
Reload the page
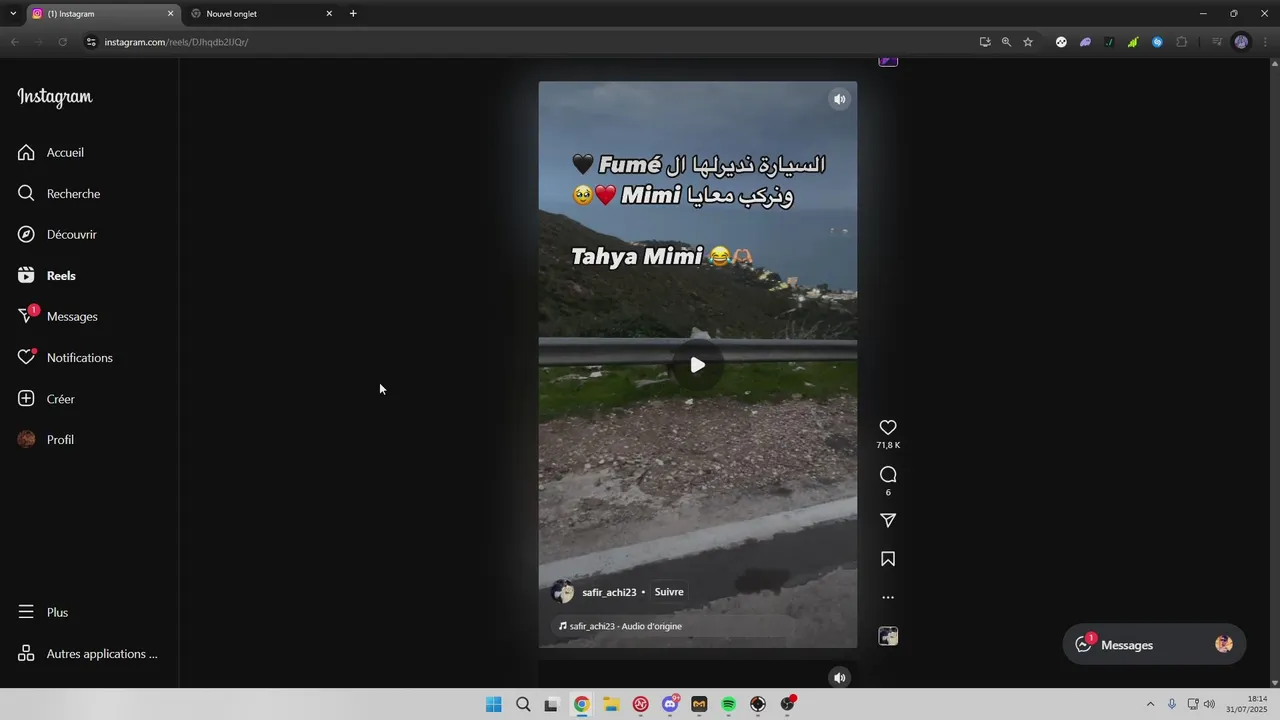62,42
